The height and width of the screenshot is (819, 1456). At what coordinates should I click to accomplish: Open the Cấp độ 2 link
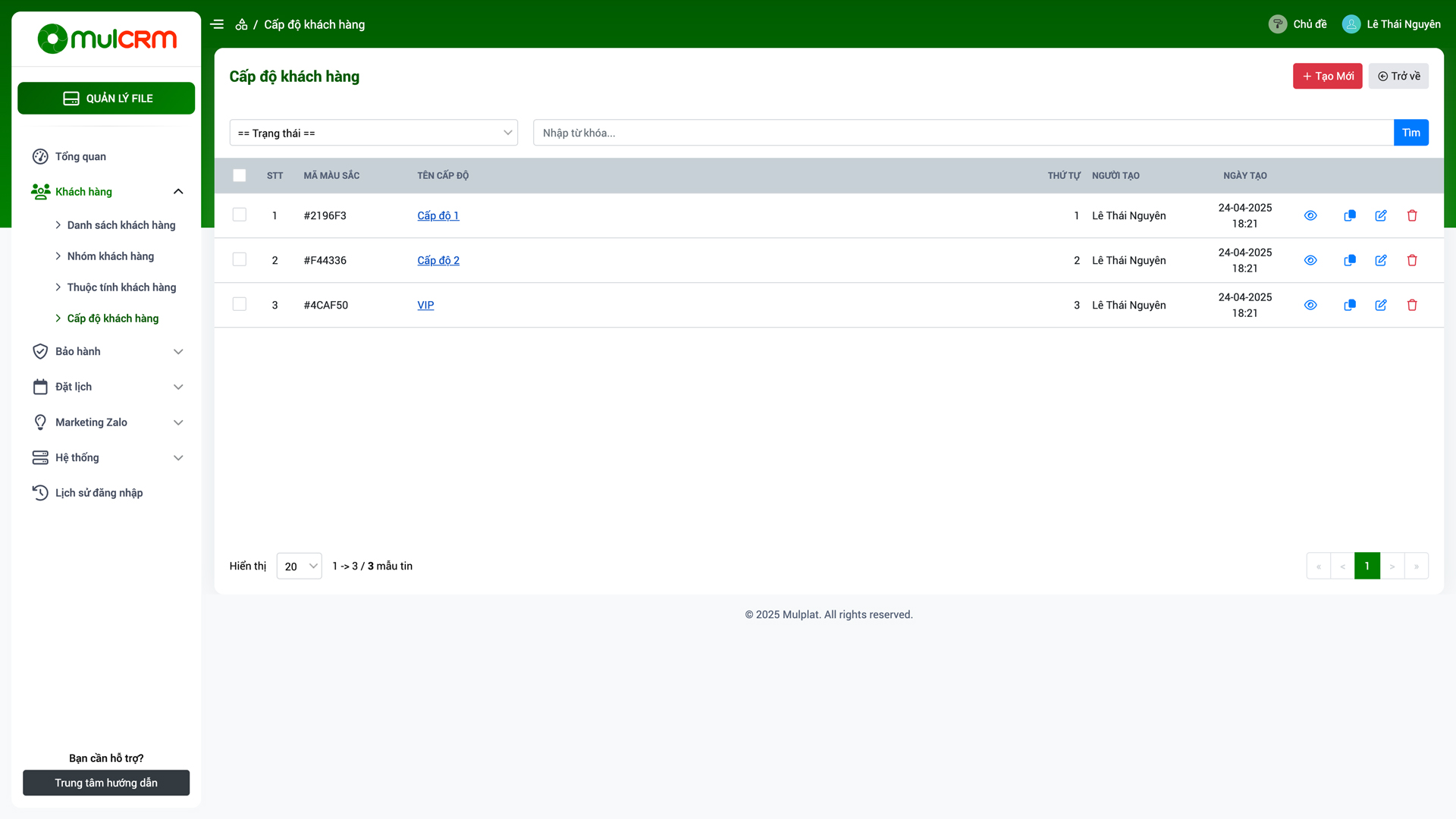(438, 260)
